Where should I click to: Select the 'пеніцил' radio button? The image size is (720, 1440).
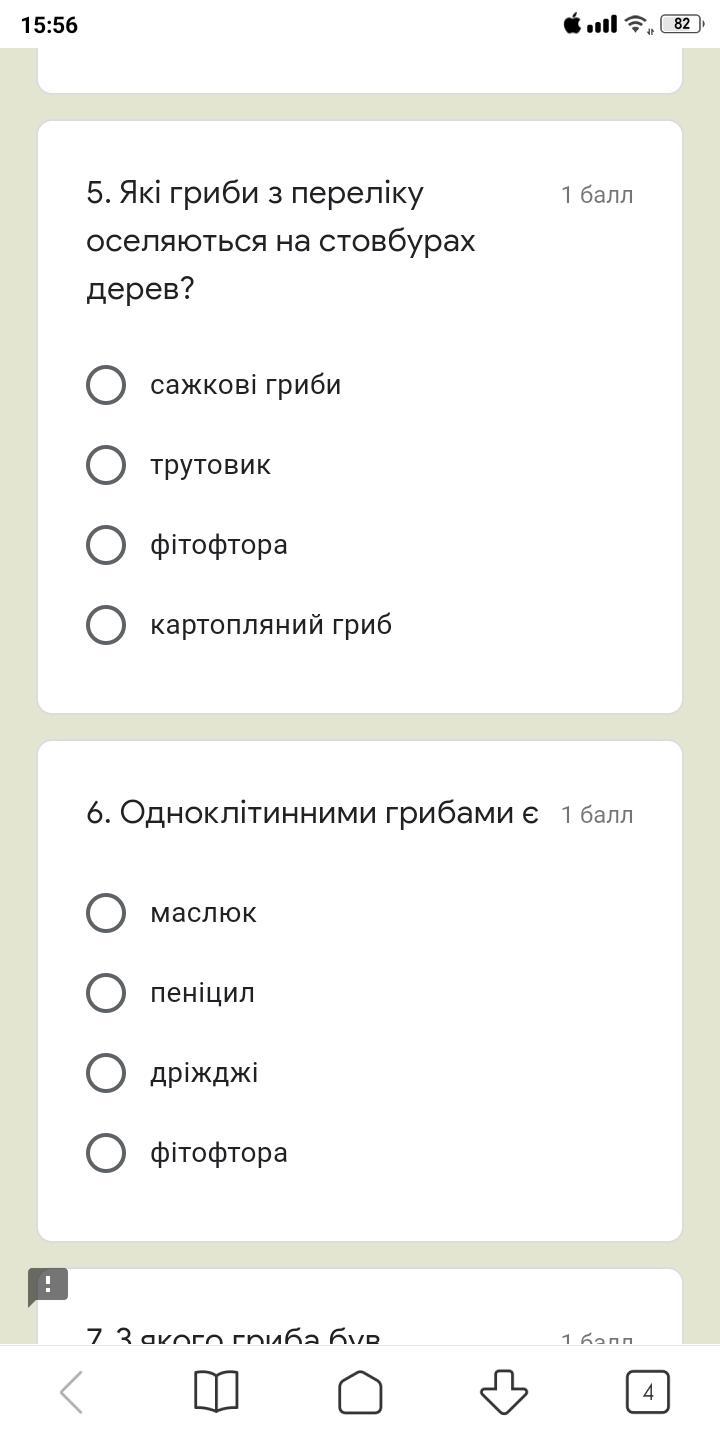click(106, 993)
